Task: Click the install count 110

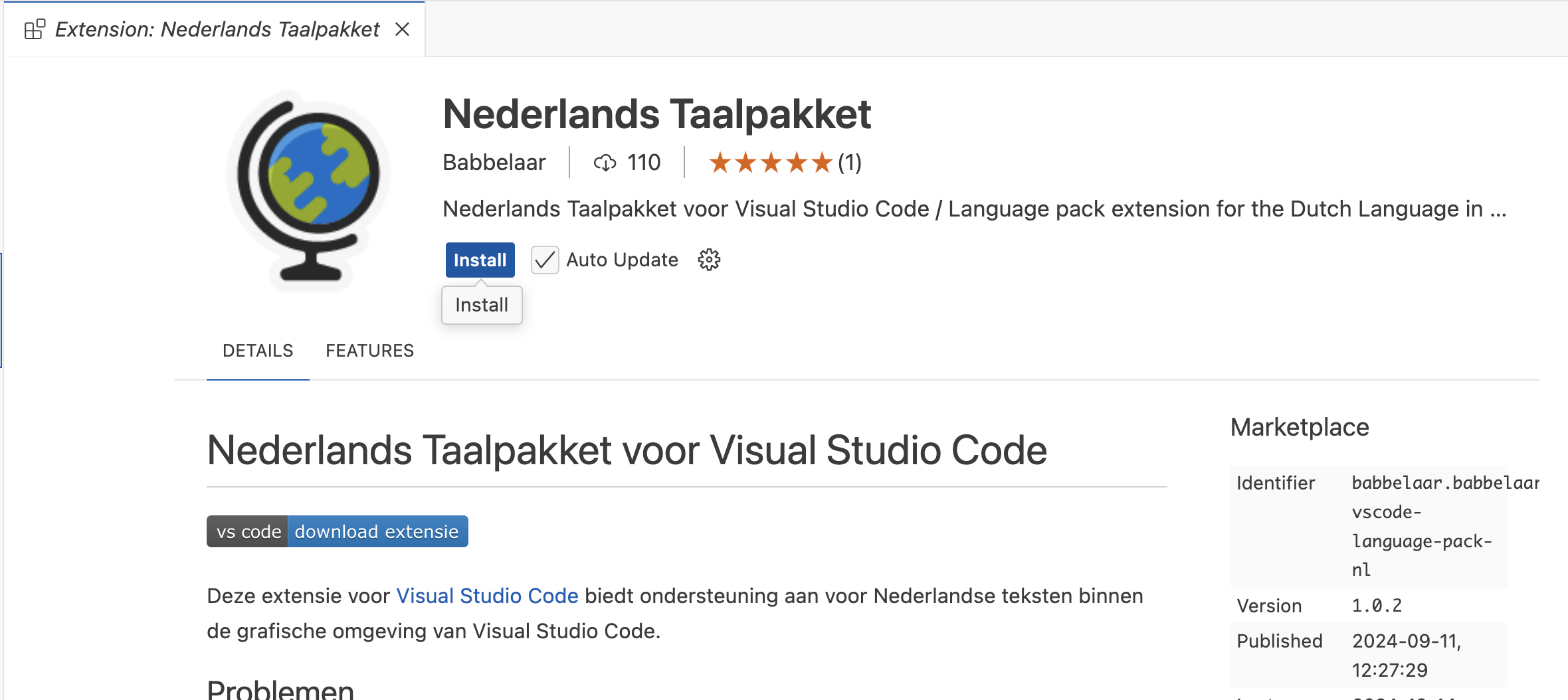Action: (644, 163)
